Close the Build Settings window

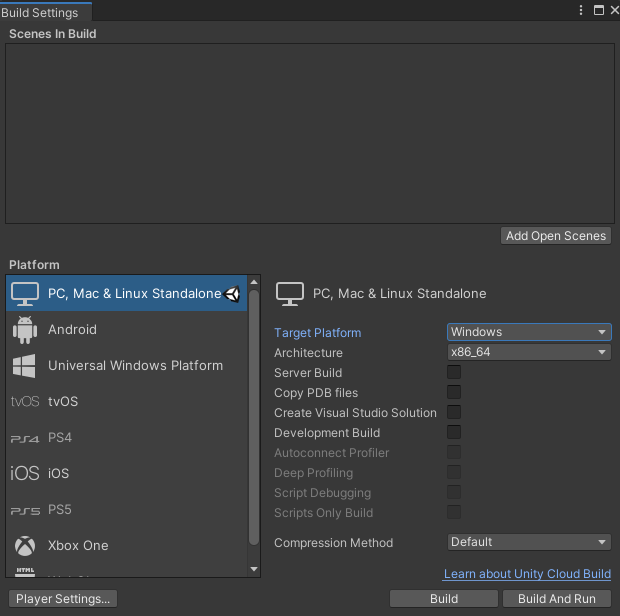click(615, 10)
